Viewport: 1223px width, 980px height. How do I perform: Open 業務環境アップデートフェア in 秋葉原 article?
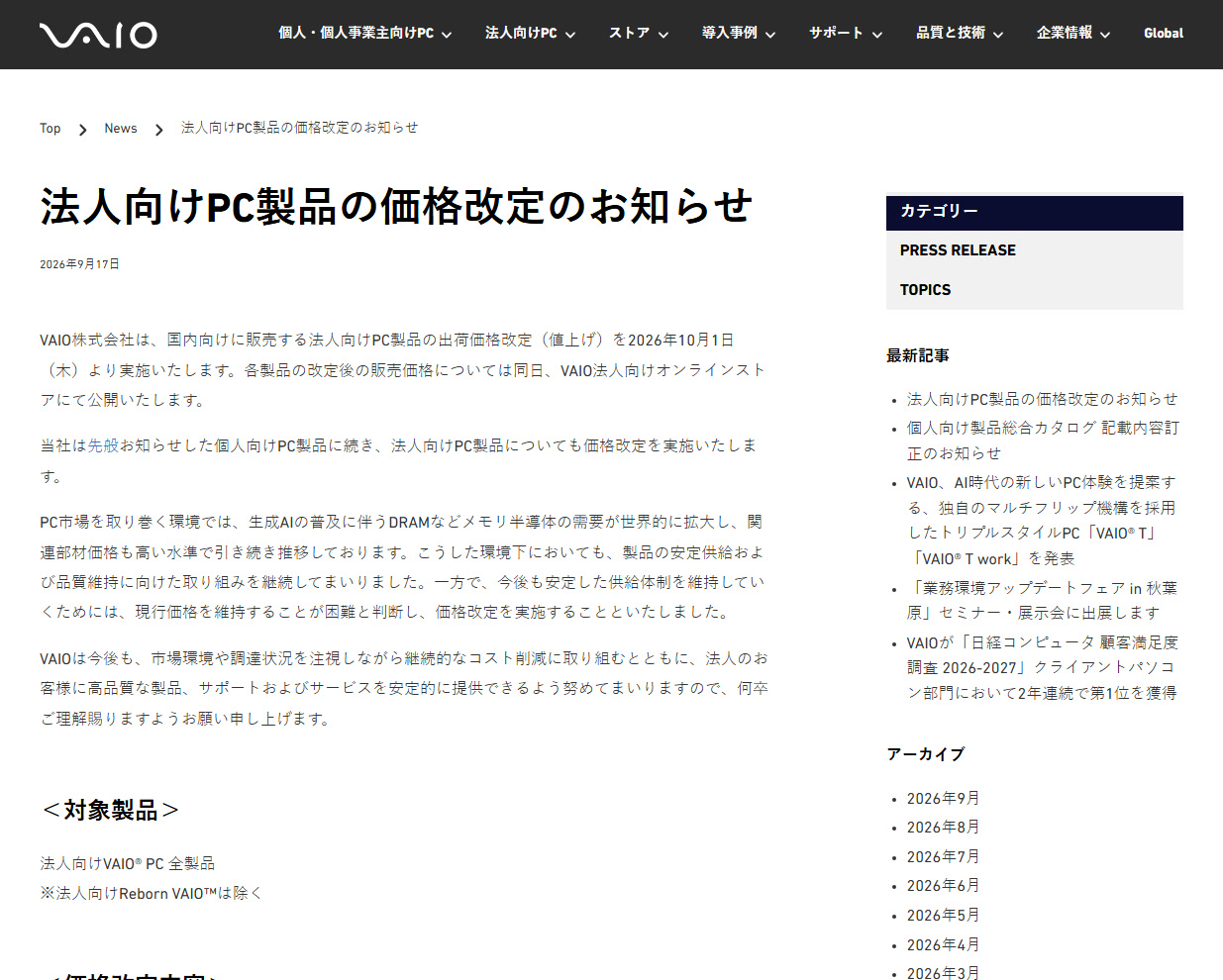click(1042, 600)
